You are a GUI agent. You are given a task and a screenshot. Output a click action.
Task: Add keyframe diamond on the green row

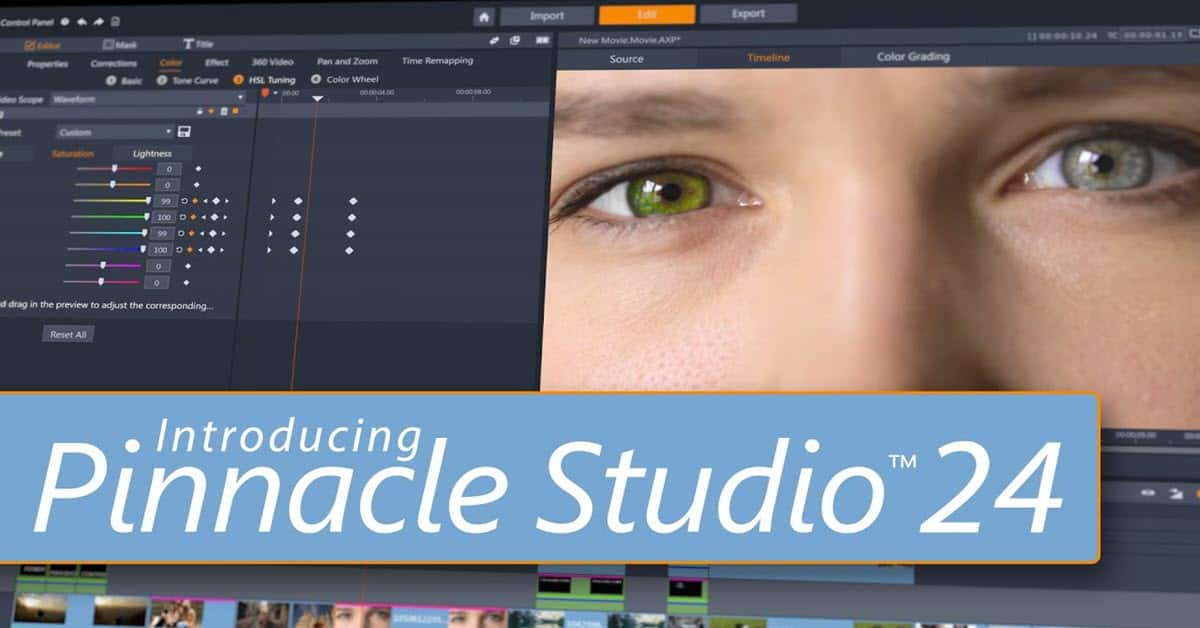(213, 217)
